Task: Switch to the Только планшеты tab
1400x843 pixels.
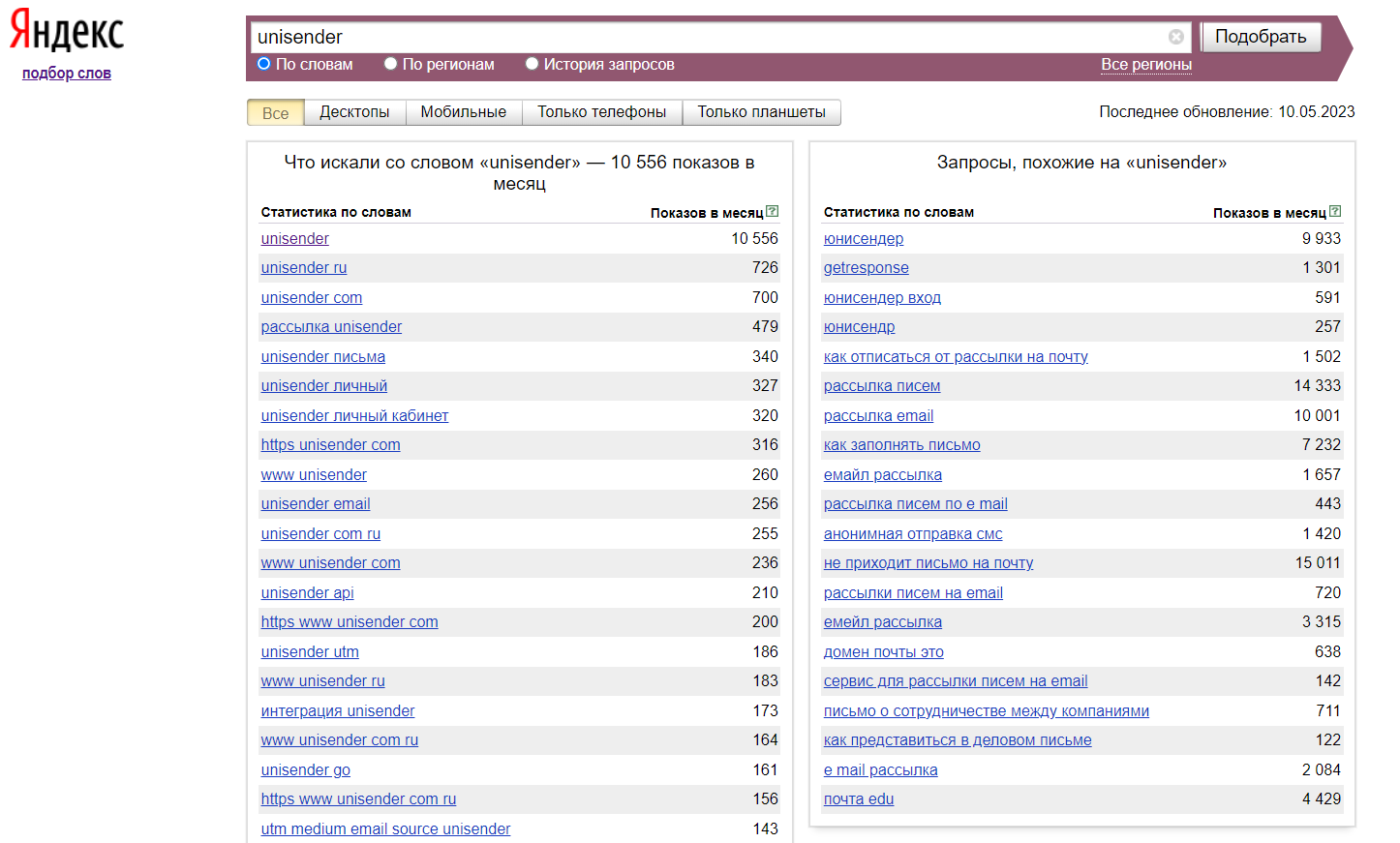Action: [762, 112]
